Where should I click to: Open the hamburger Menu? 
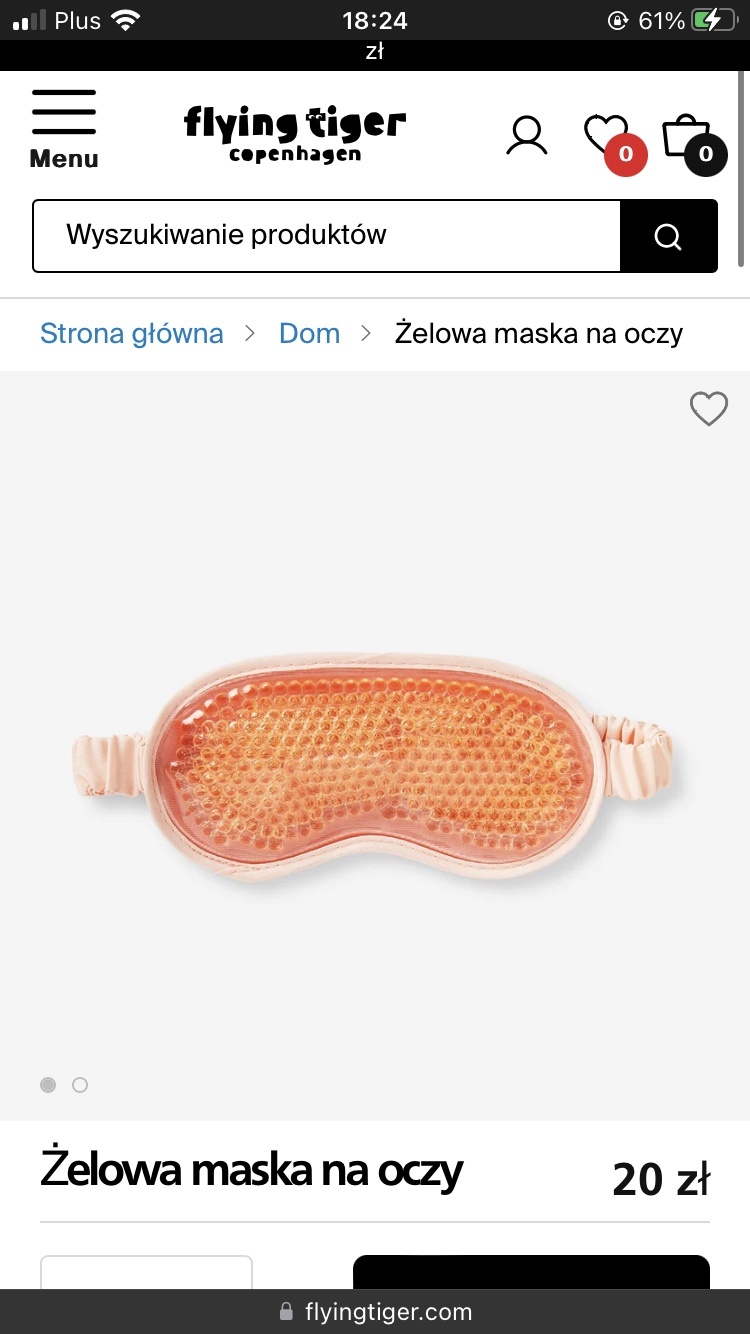coord(64,129)
